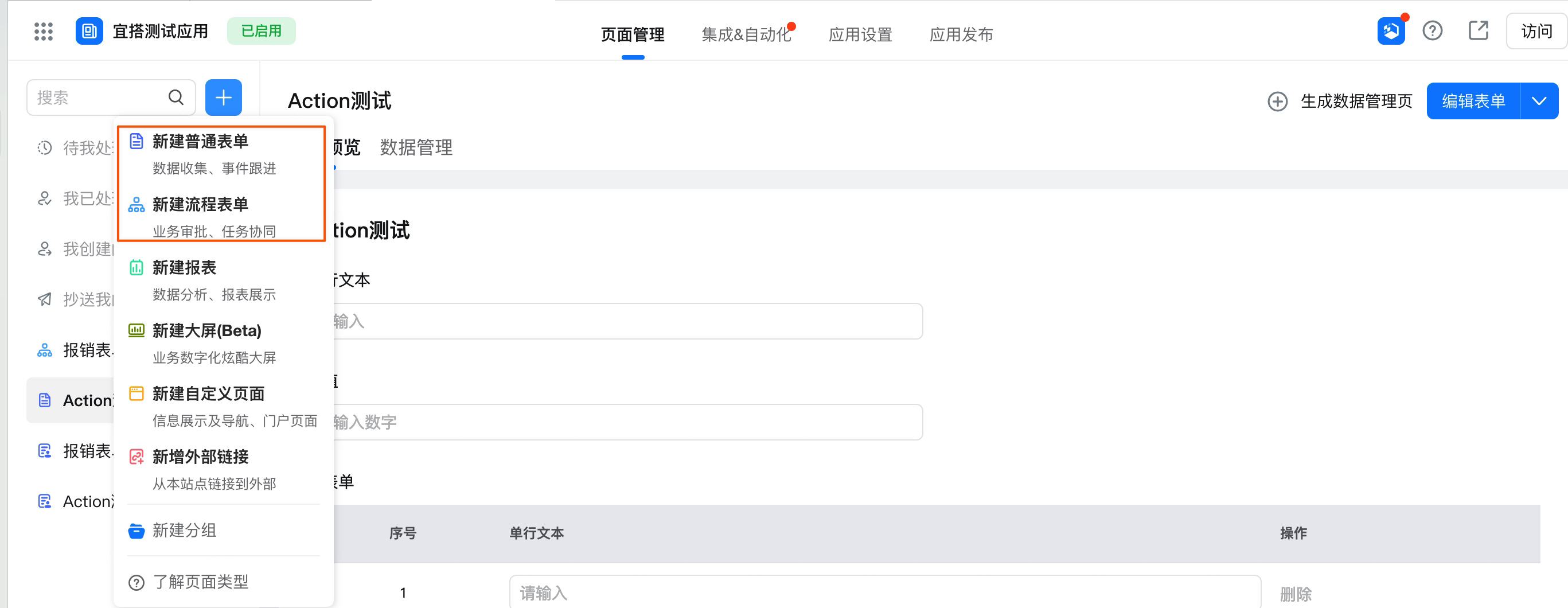Choose 新建大屏(Beta) menu entry

(207, 331)
